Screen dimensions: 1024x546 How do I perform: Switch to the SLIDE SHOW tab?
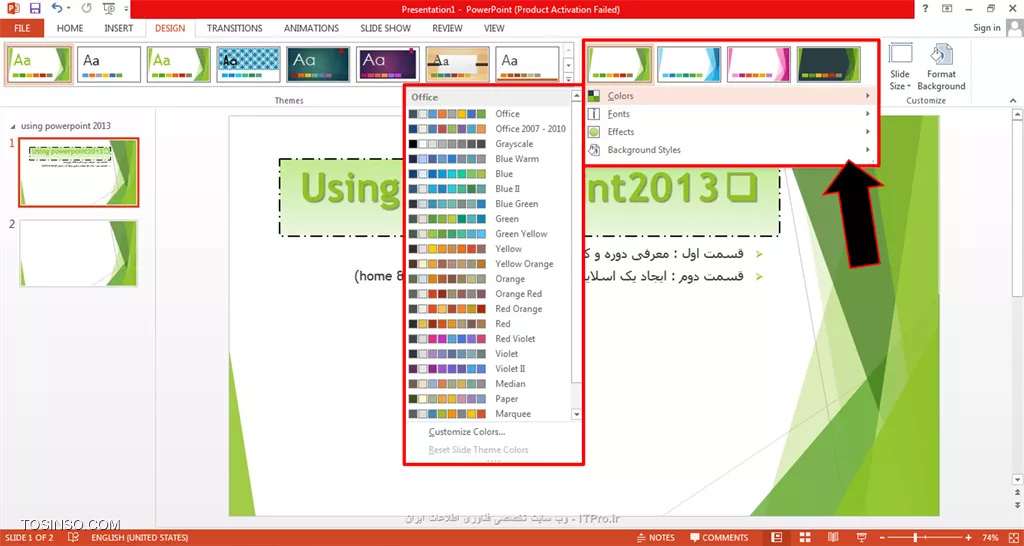tap(385, 28)
